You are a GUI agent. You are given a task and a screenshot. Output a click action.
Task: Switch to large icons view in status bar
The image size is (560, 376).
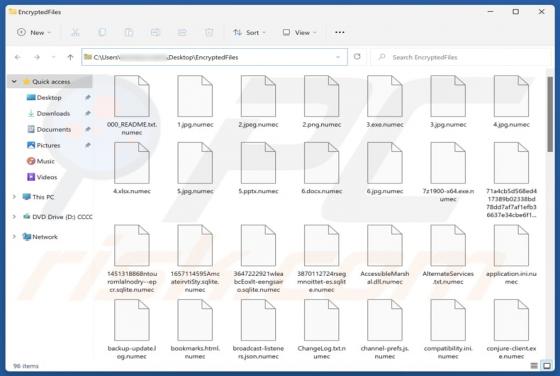tap(547, 366)
